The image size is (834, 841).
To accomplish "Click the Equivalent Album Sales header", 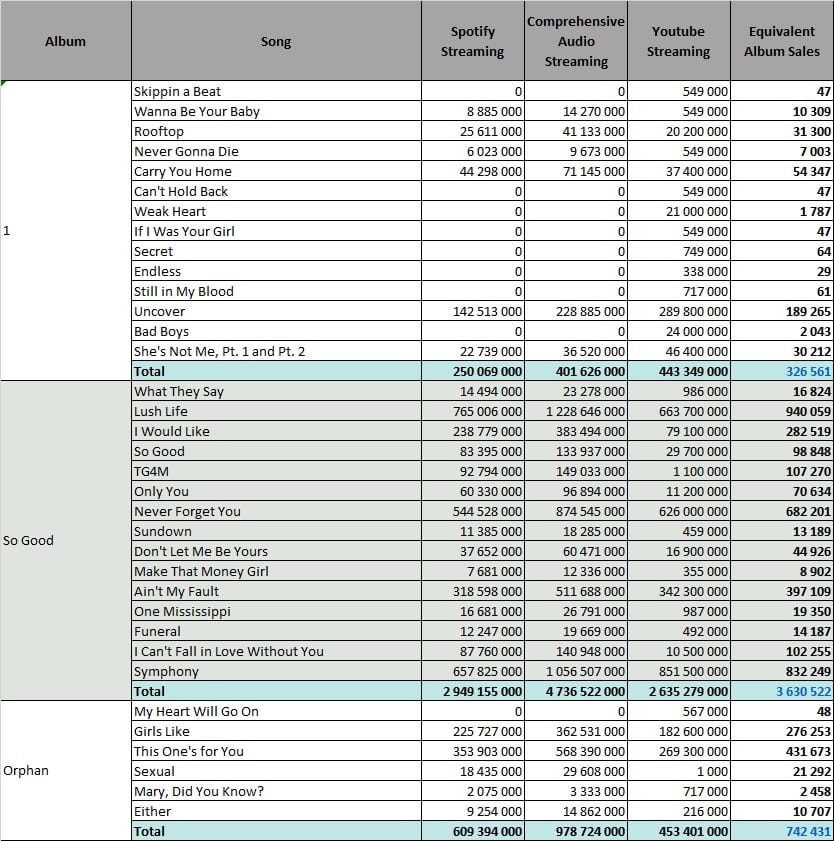I will pos(781,41).
